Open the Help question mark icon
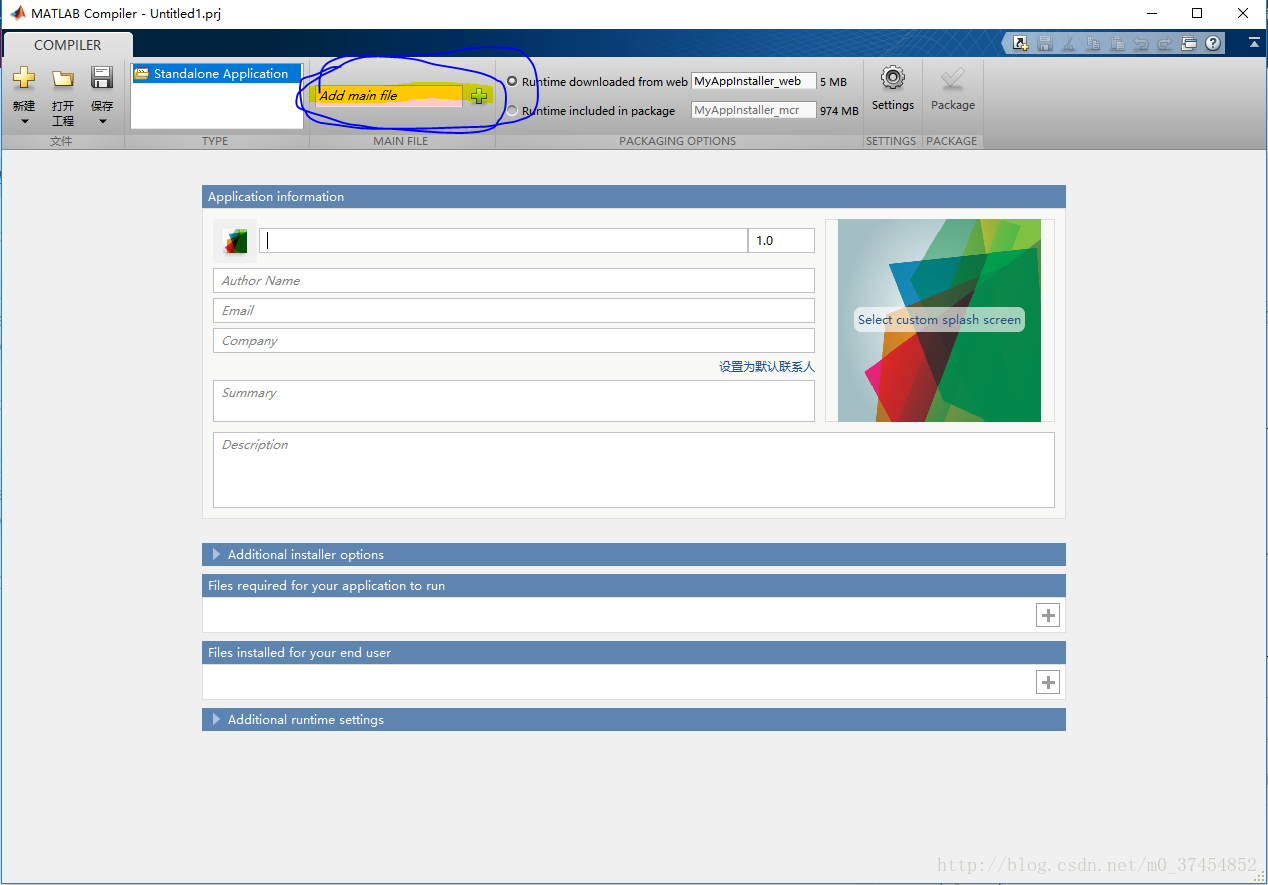The height and width of the screenshot is (885, 1268). tap(1213, 43)
